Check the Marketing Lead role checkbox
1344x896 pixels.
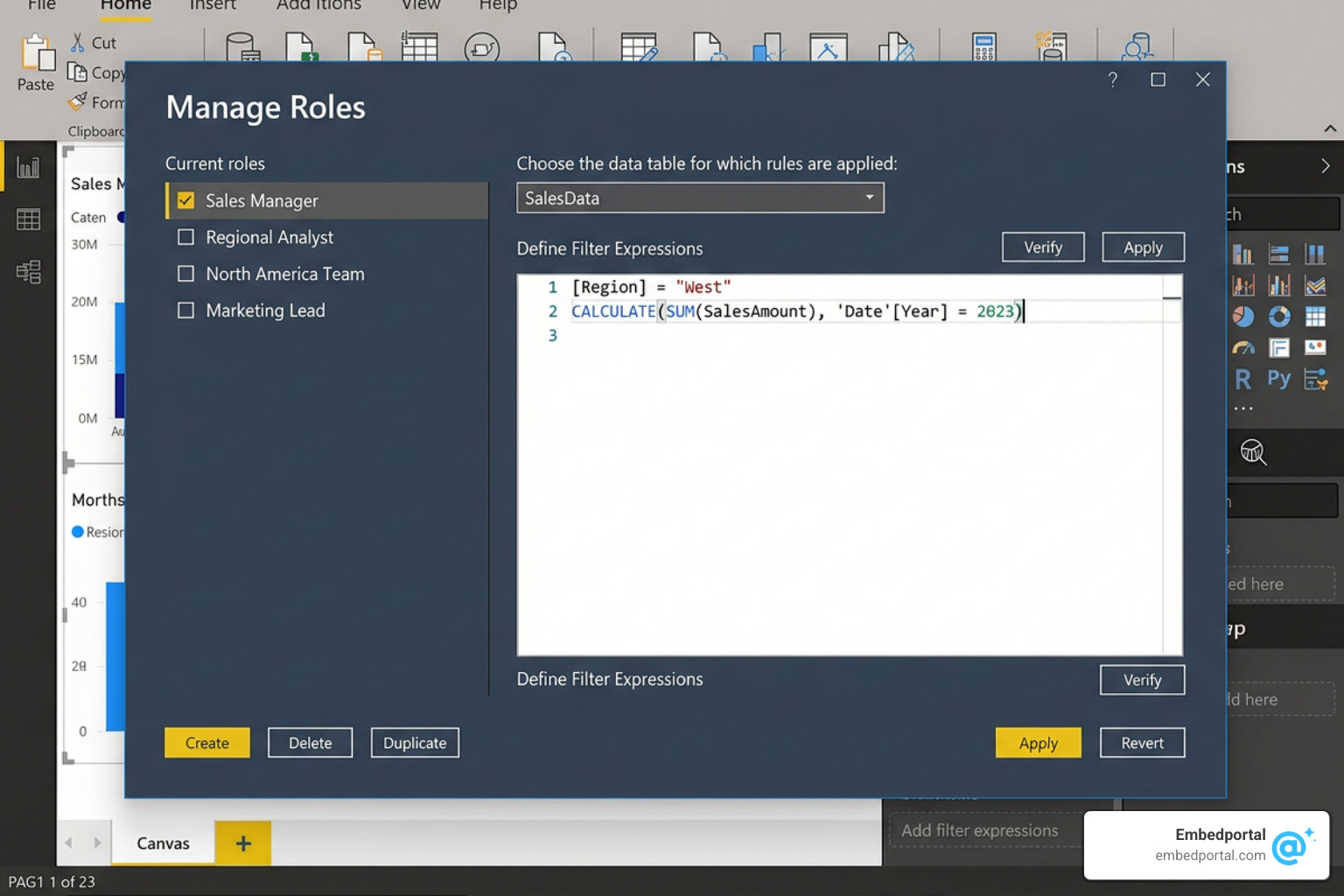[185, 311]
